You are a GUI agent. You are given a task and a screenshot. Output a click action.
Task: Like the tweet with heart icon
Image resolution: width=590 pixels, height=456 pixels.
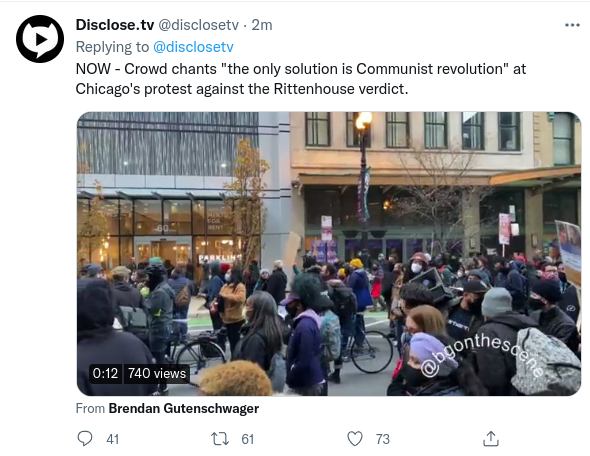(x=354, y=439)
